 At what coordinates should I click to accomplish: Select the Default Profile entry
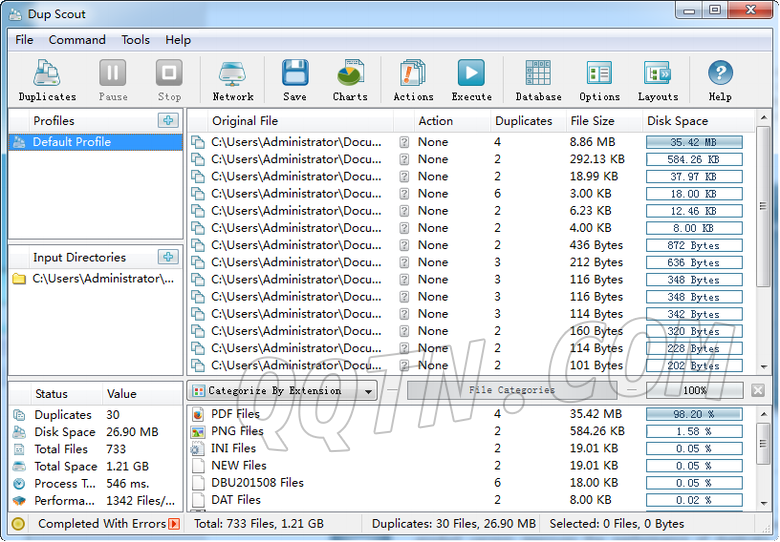(72, 142)
